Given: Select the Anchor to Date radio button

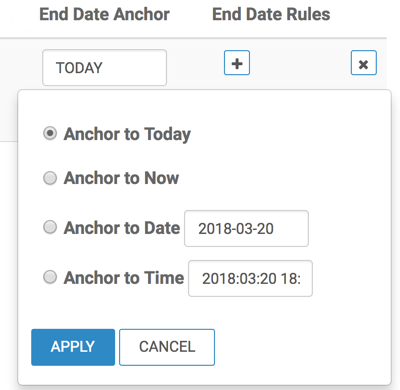Looking at the screenshot, I should pos(50,227).
